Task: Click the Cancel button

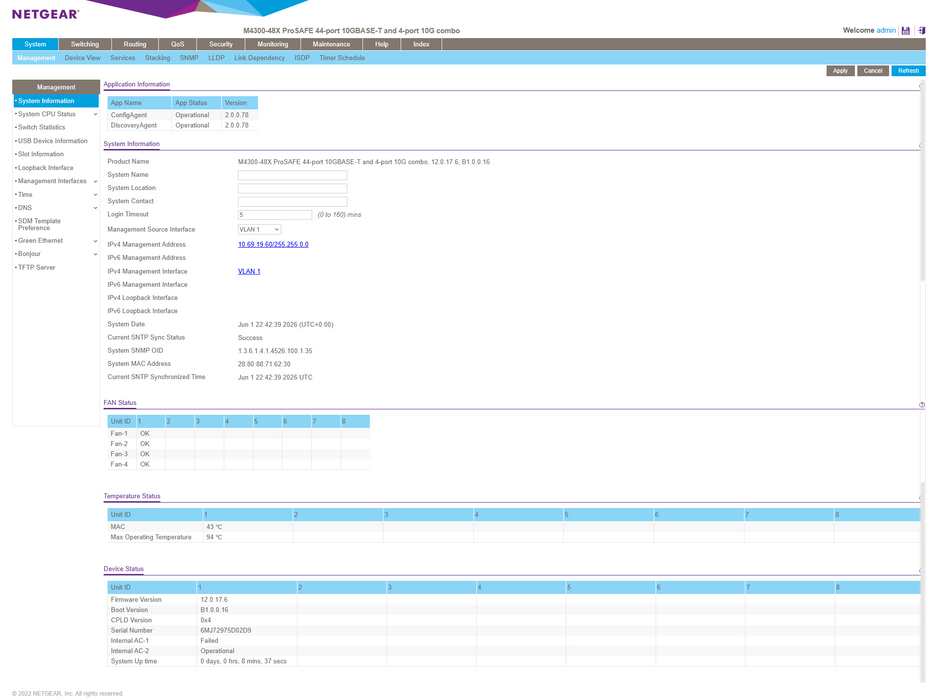Action: pyautogui.click(x=873, y=71)
